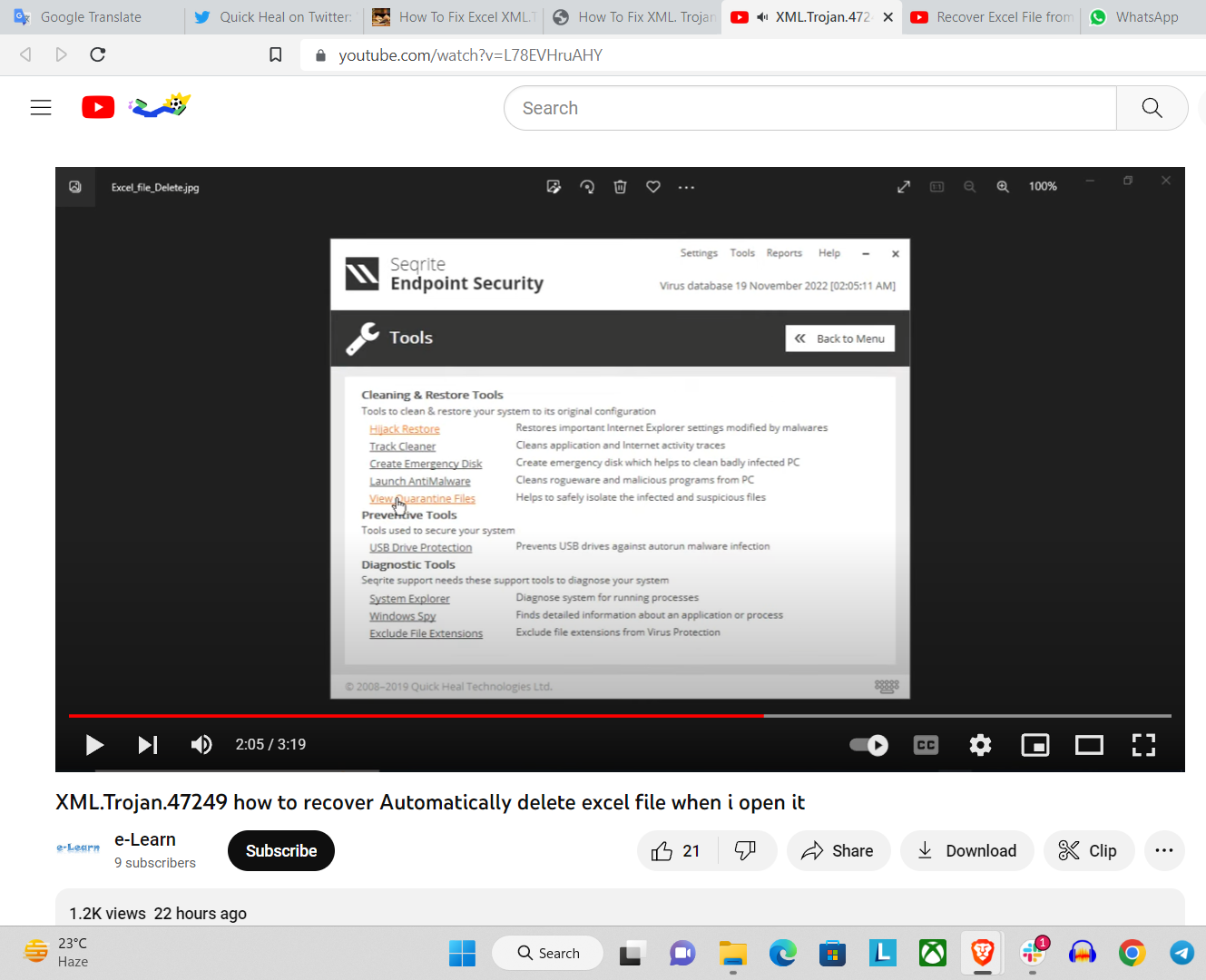This screenshot has height=980, width=1206.
Task: Click the YouTube search input field
Action: 809,108
